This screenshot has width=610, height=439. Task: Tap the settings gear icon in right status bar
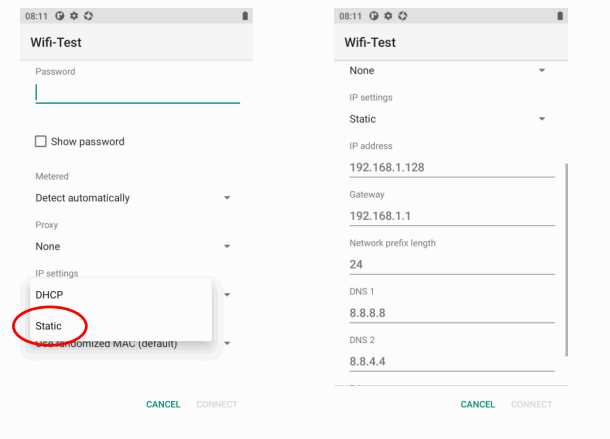click(x=388, y=17)
